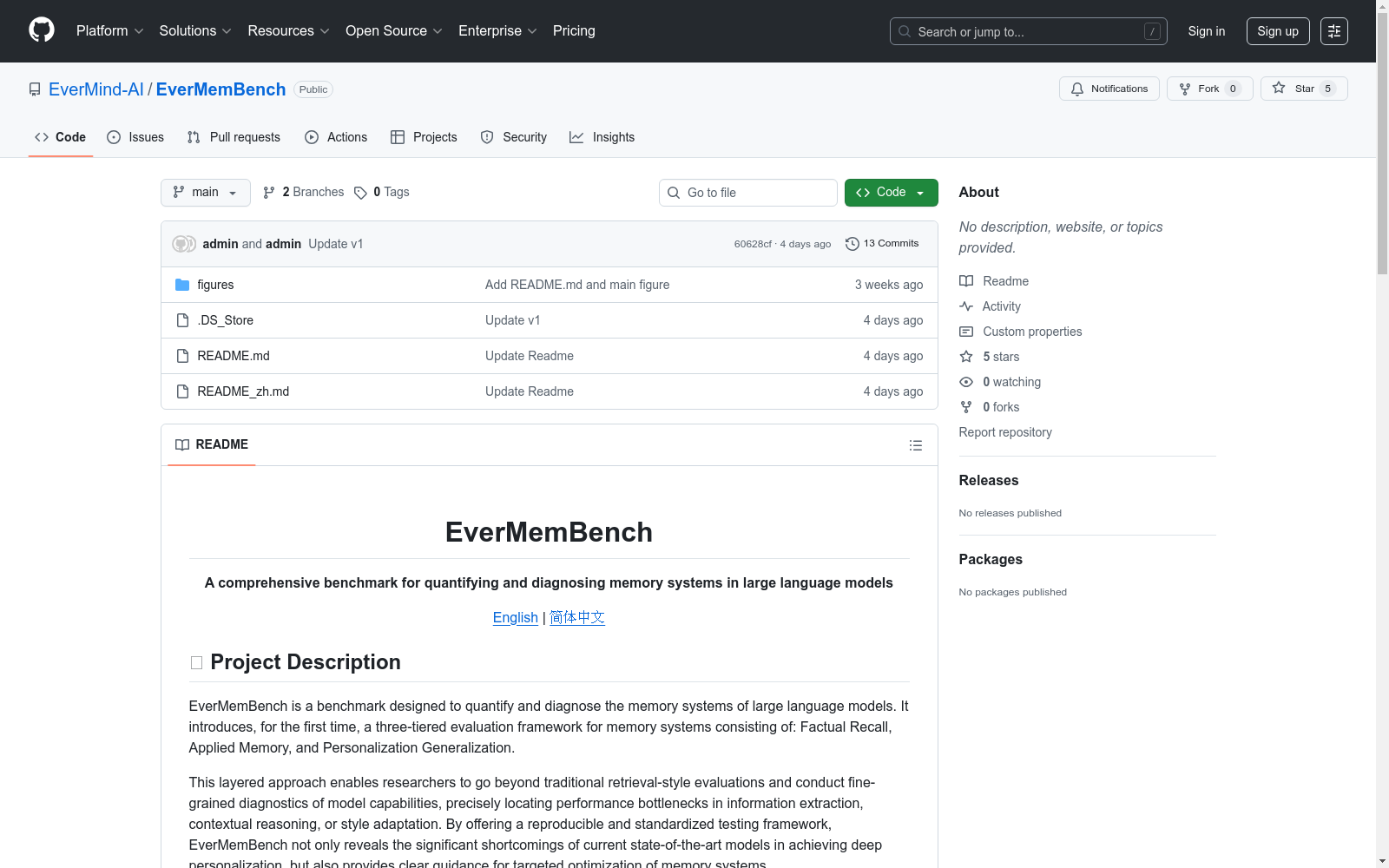Click the fork icon in Fork button
Image resolution: width=1389 pixels, height=868 pixels.
[x=1185, y=89]
